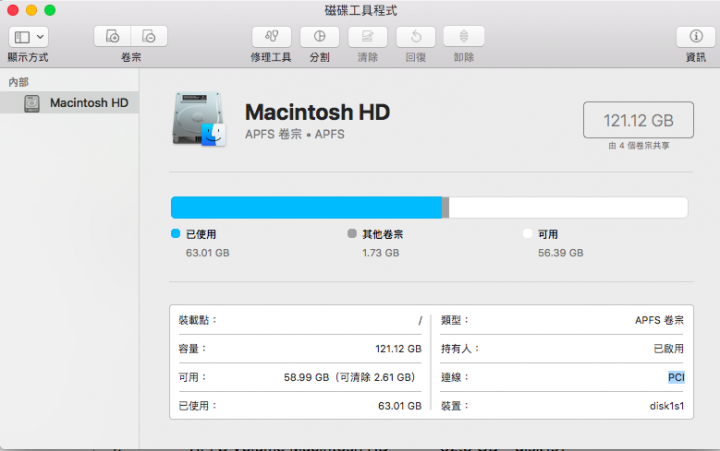The height and width of the screenshot is (451, 720).
Task: Click the Macintosh HD disk icon in sidebar
Action: [32, 103]
